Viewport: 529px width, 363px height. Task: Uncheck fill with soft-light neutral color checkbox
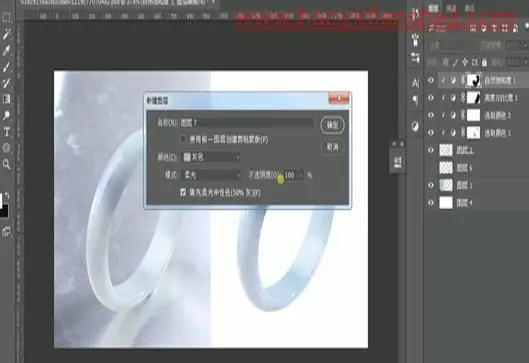point(183,192)
